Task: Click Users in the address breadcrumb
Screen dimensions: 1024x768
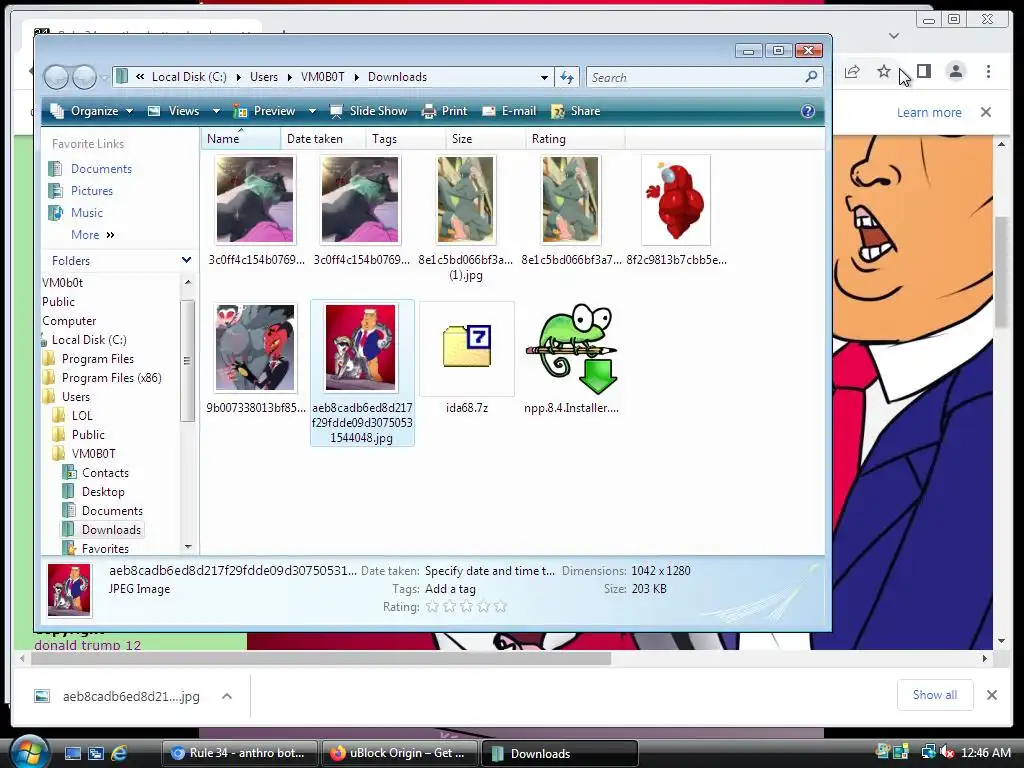Action: coord(264,77)
